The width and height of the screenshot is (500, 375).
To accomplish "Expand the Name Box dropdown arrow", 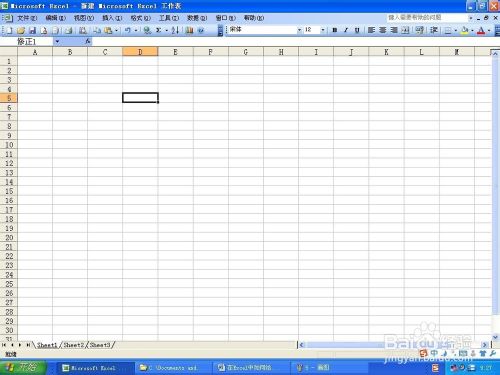I will (57, 41).
